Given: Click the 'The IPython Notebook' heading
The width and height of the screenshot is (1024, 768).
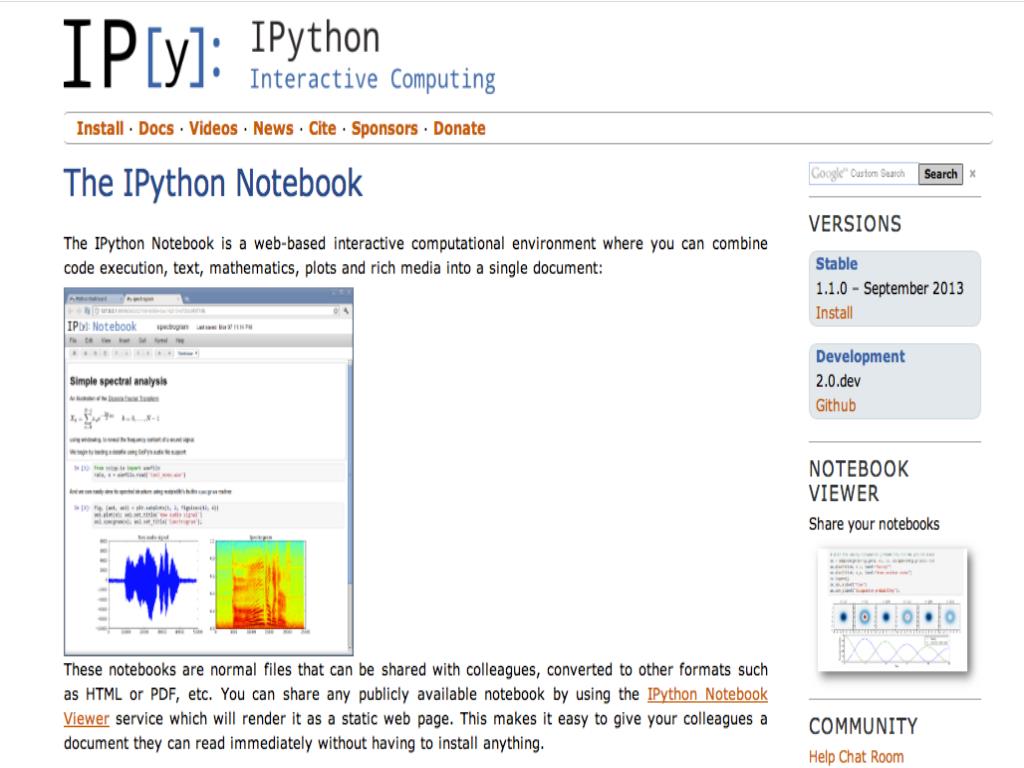Looking at the screenshot, I should (x=213, y=183).
